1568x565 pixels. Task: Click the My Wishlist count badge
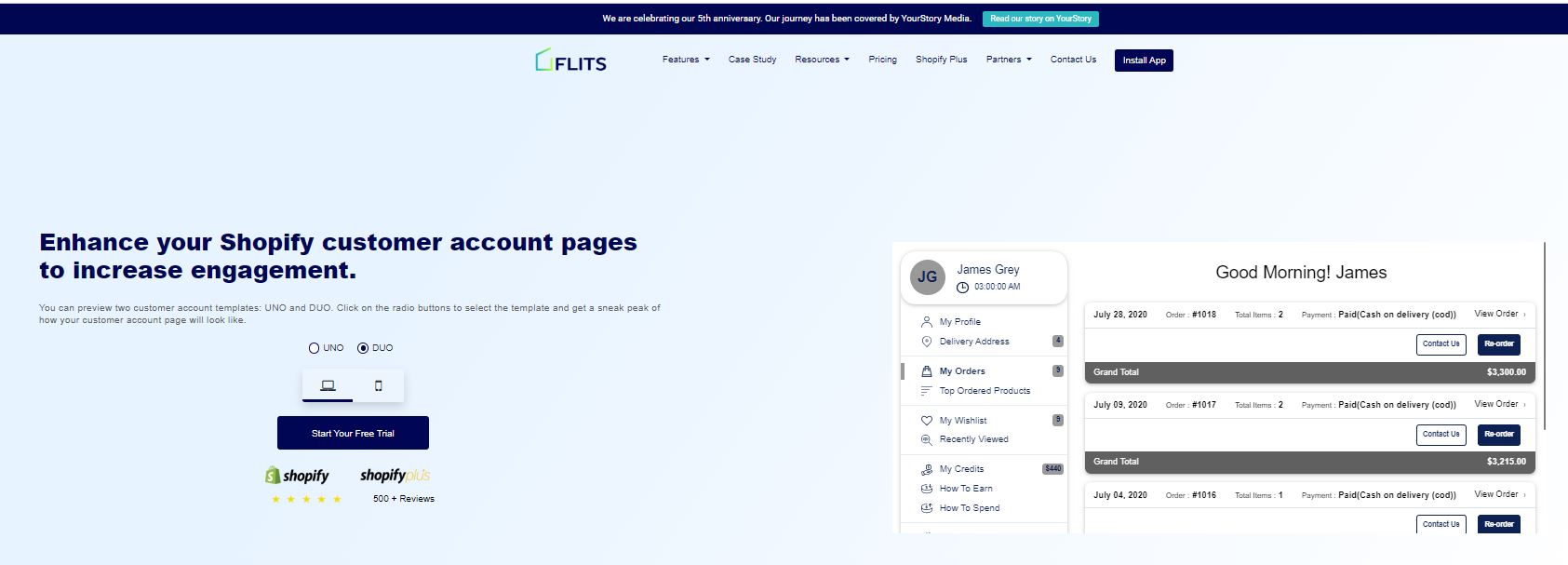pyautogui.click(x=1057, y=420)
